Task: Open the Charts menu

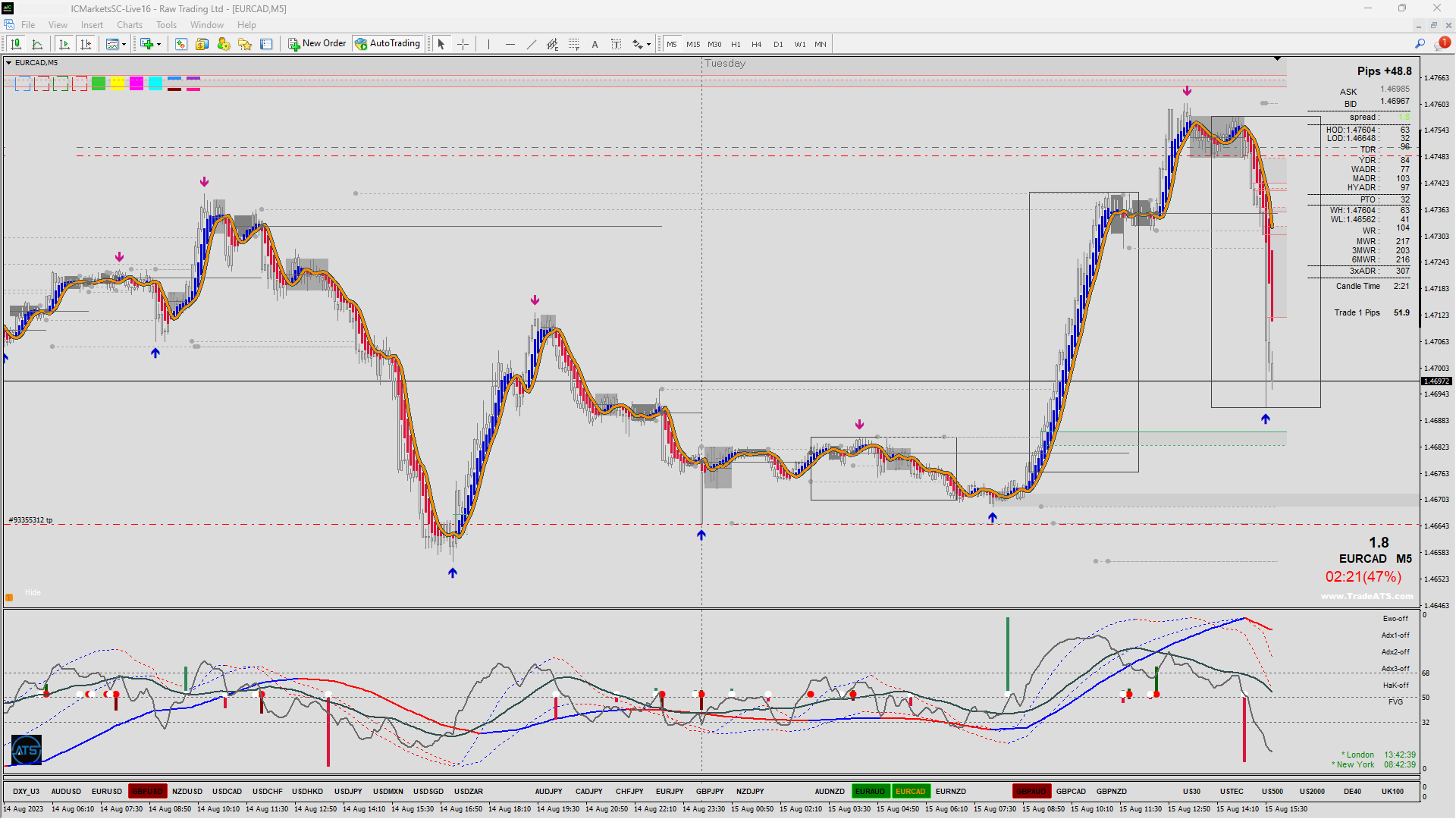Action: pos(129,25)
